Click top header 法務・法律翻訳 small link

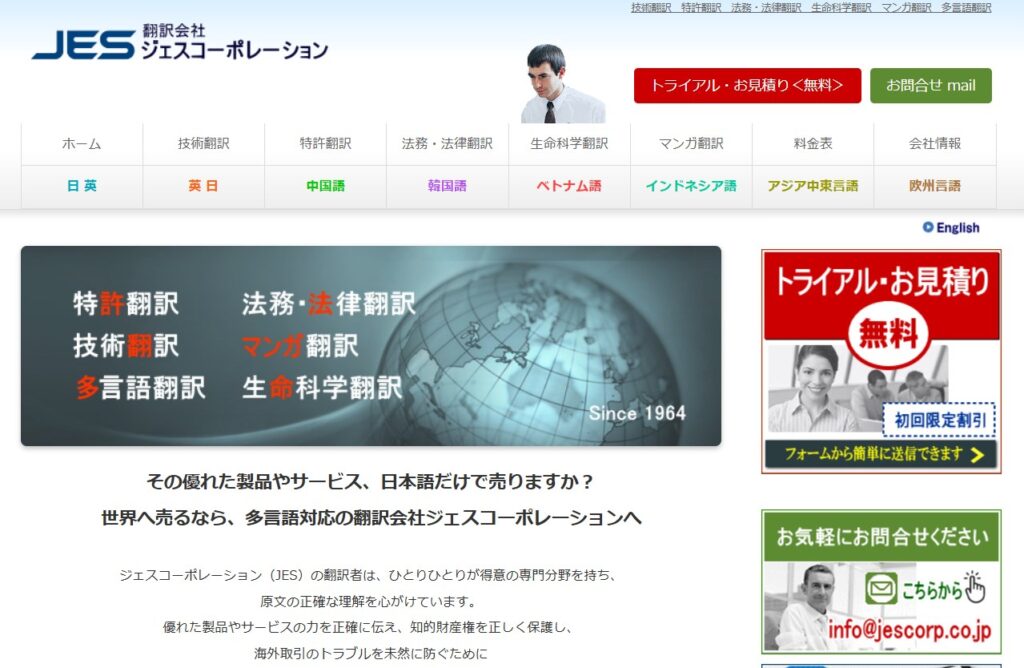pyautogui.click(x=766, y=8)
